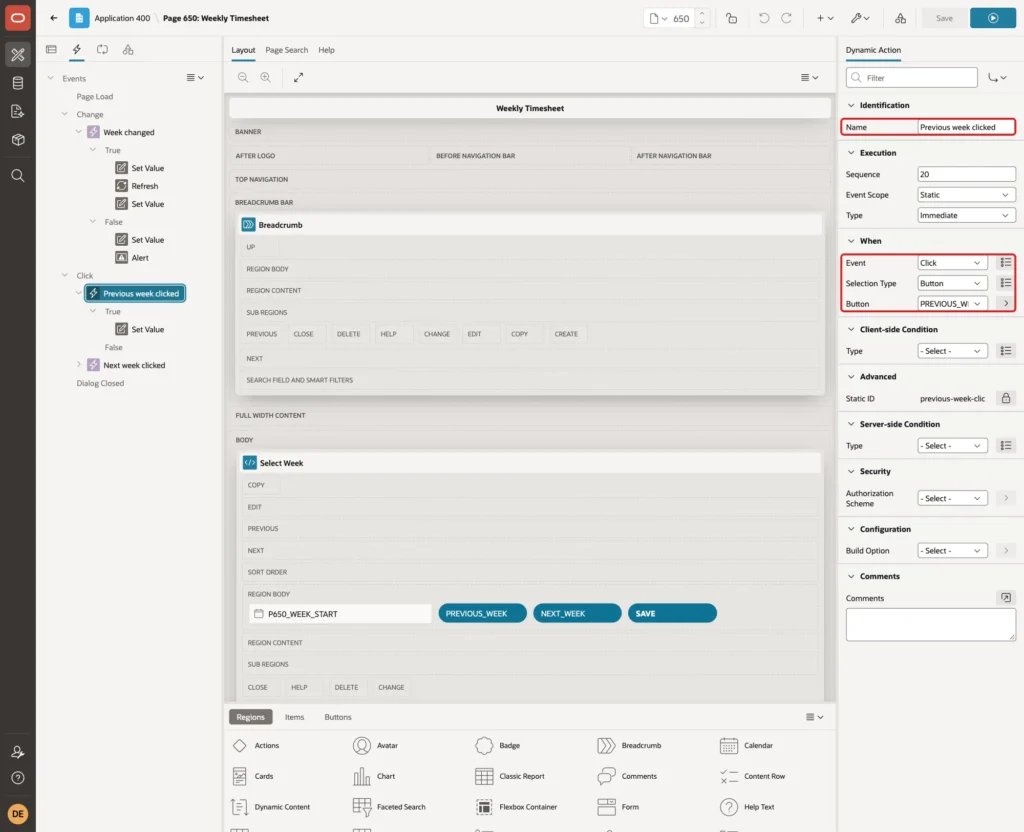Select the NEXT_WEEK button in the layout
Screen dimensions: 1024x832
coord(577,613)
